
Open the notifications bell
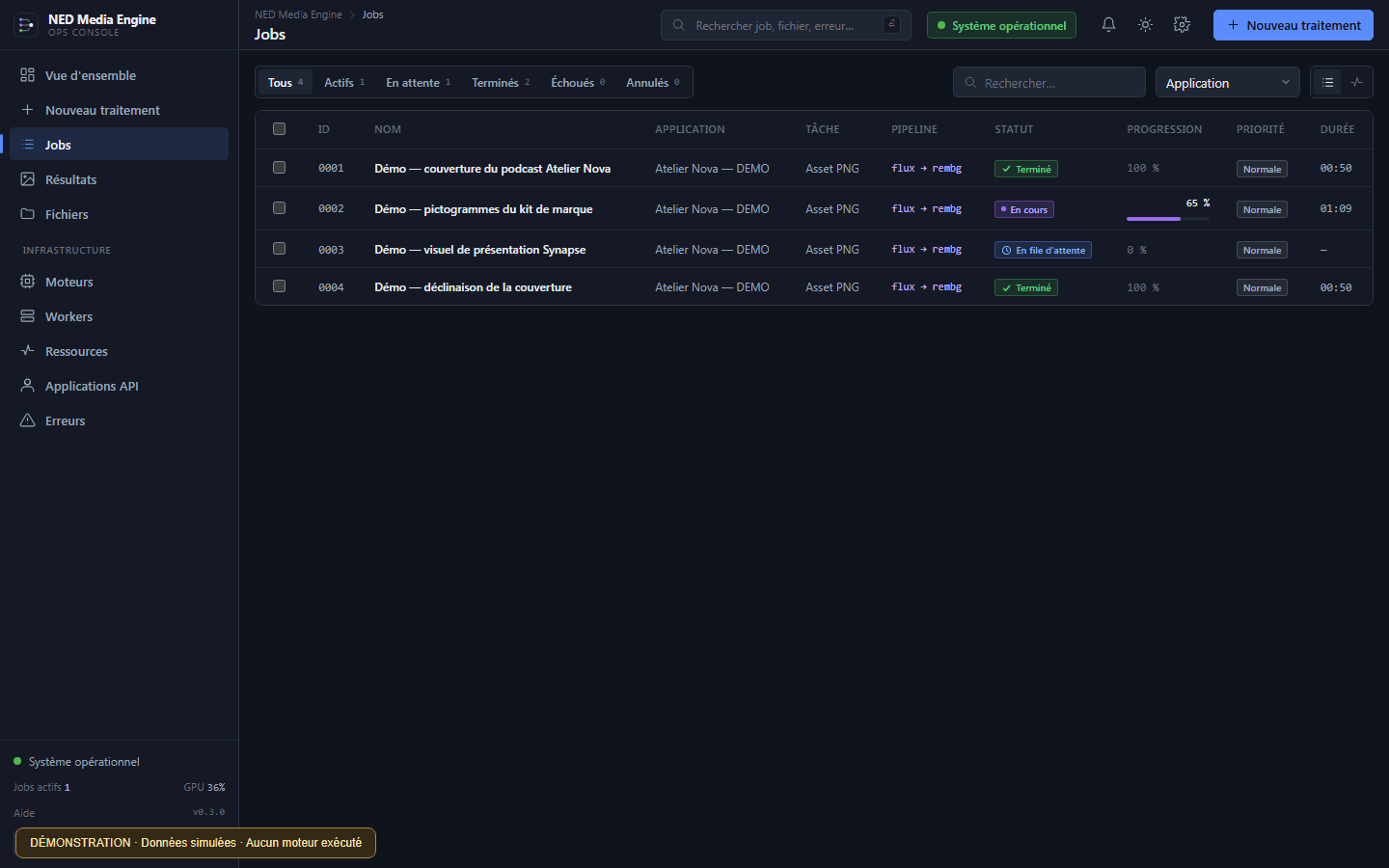tap(1108, 25)
